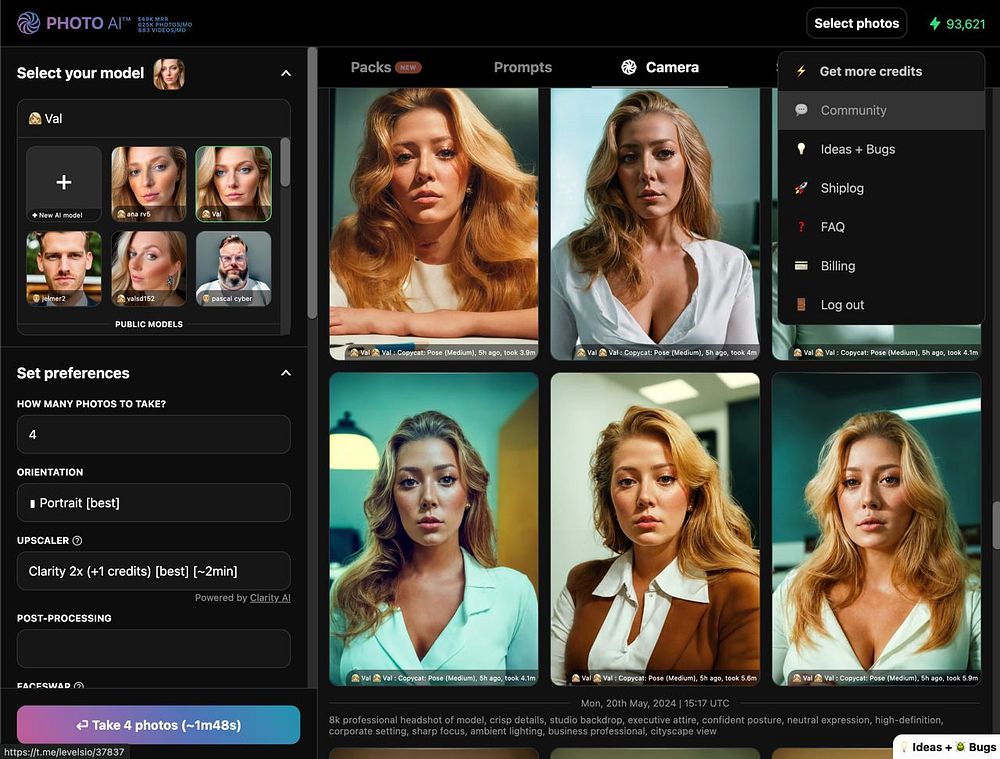Image resolution: width=1000 pixels, height=759 pixels.
Task: Click the how many photos input field
Action: [154, 434]
